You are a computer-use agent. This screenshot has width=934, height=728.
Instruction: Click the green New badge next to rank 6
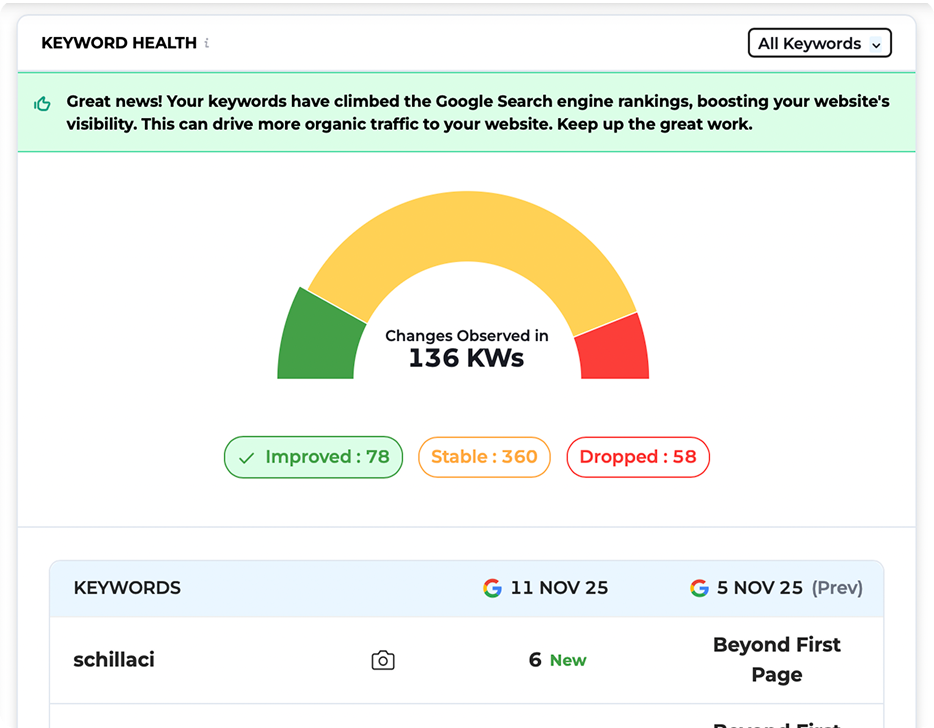[568, 661]
